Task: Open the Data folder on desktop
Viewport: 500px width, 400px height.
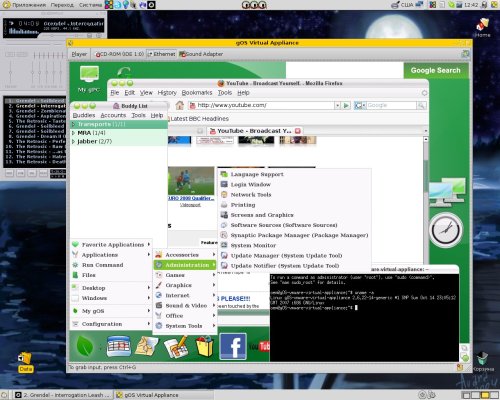Action: (x=25, y=362)
